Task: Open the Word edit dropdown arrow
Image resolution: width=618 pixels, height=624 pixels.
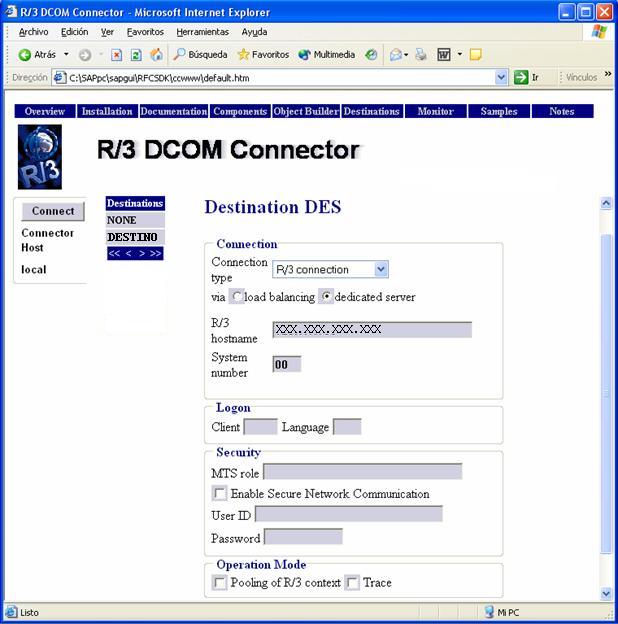Action: tap(460, 54)
